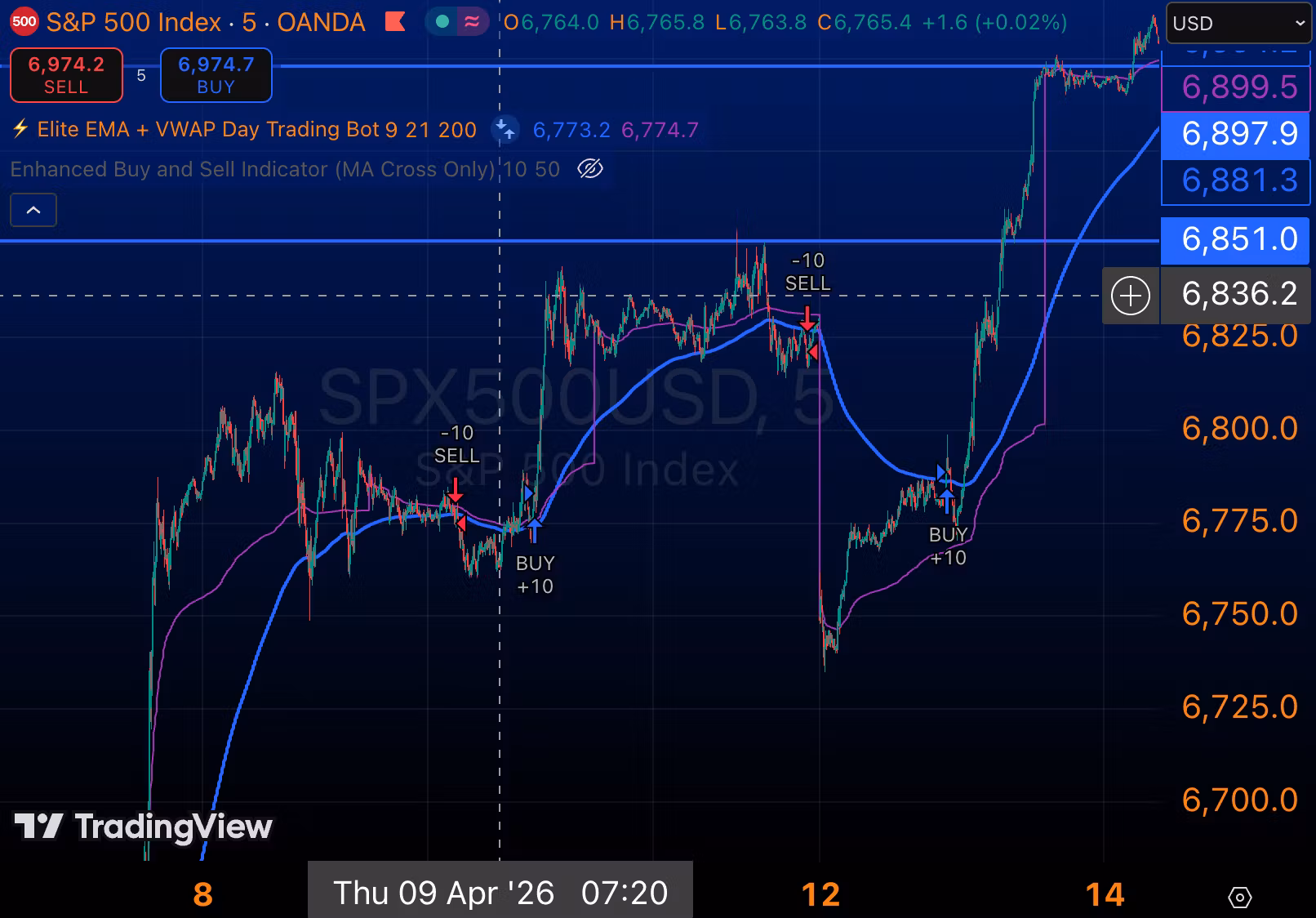The image size is (1316, 918).
Task: Click the 6,974.2 SELL button
Action: click(66, 75)
